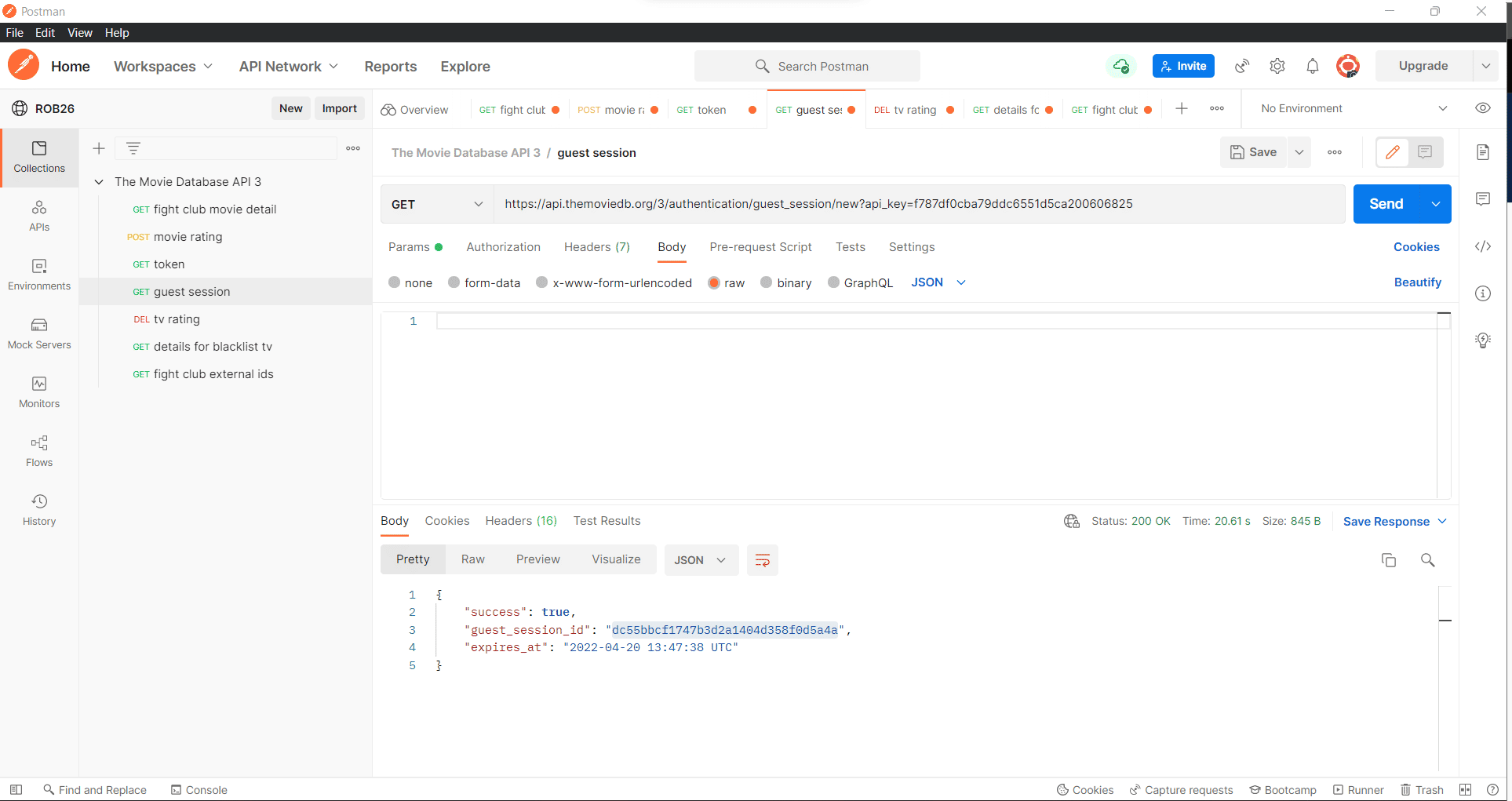Collapse The Movie Database API 3 collection
This screenshot has height=801, width=1512.
pyautogui.click(x=99, y=181)
